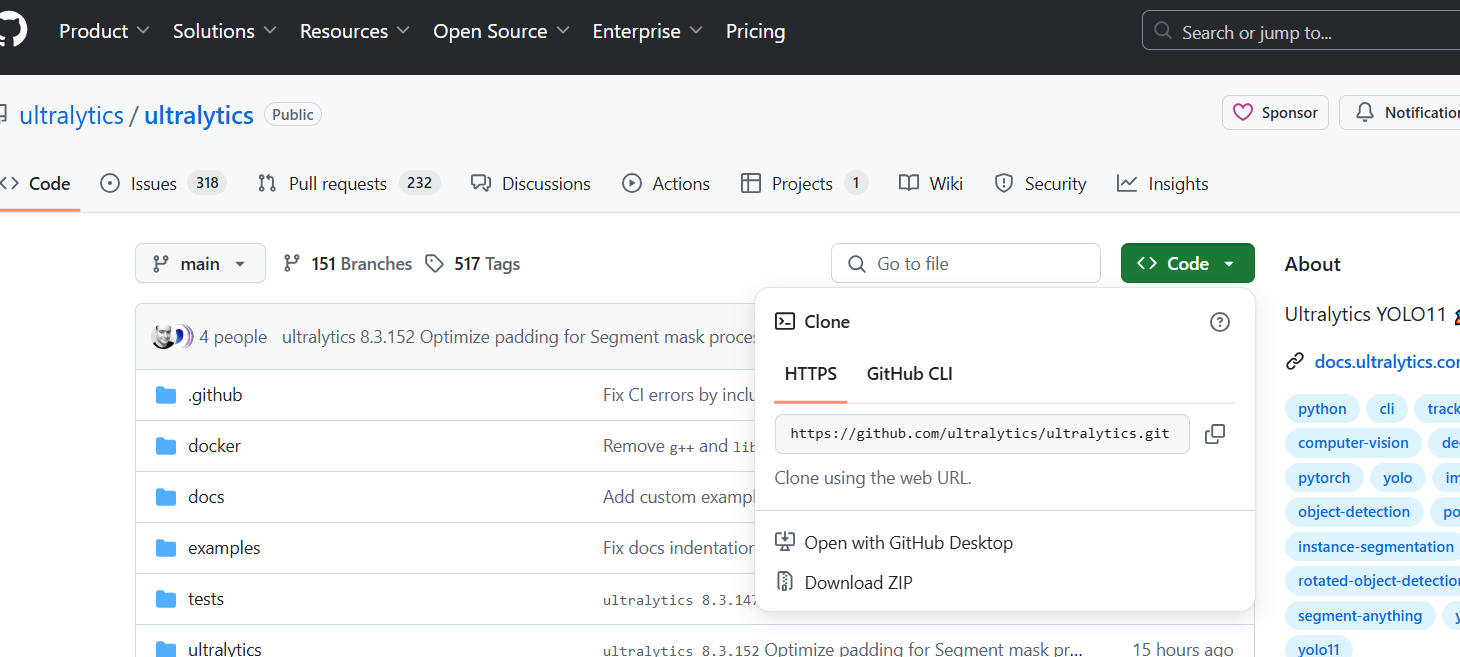
Task: Copy the HTTPS clone URL to clipboard
Action: tap(1215, 434)
